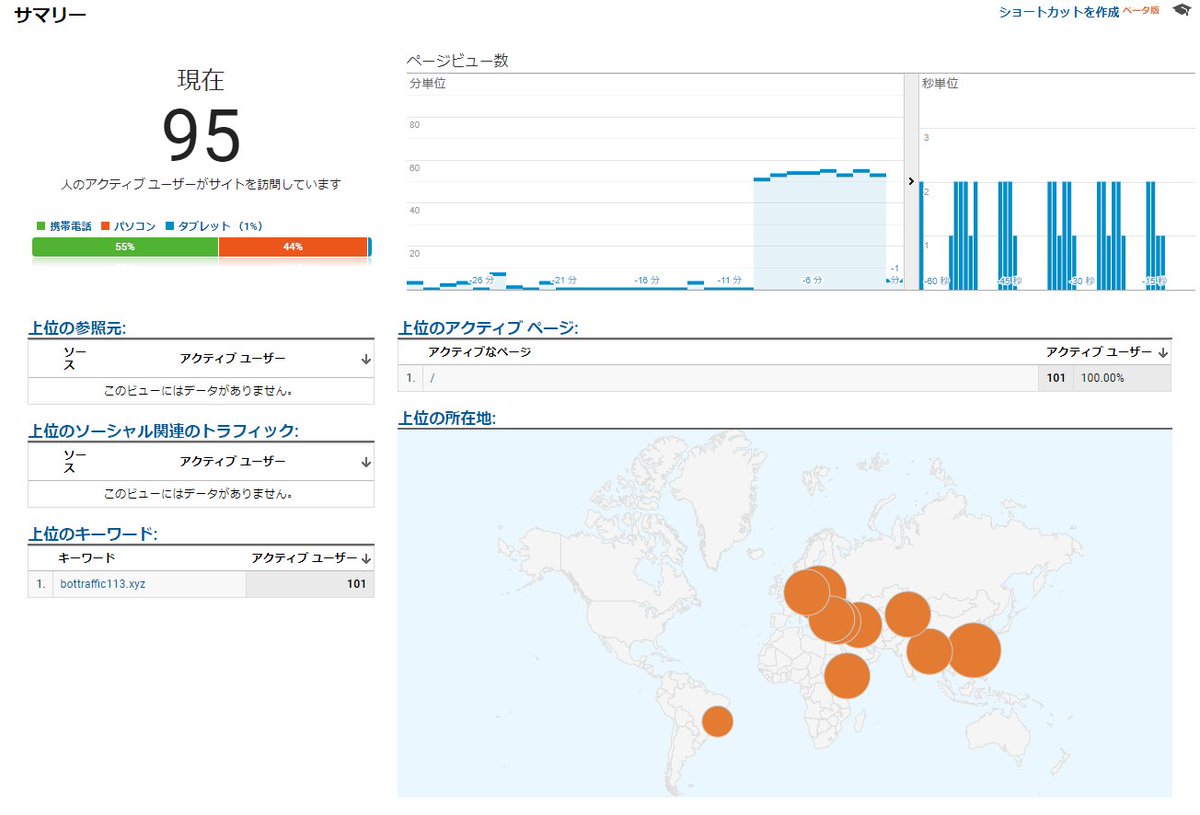Click the largest location bubble over East Asia
Image resolution: width=1200 pixels, height=815 pixels.
pos(977,651)
